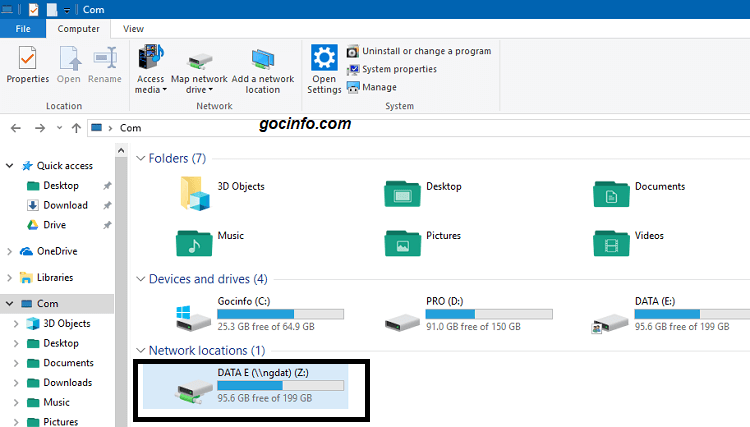Go back with the back arrow
The height and width of the screenshot is (427, 750).
(16, 128)
